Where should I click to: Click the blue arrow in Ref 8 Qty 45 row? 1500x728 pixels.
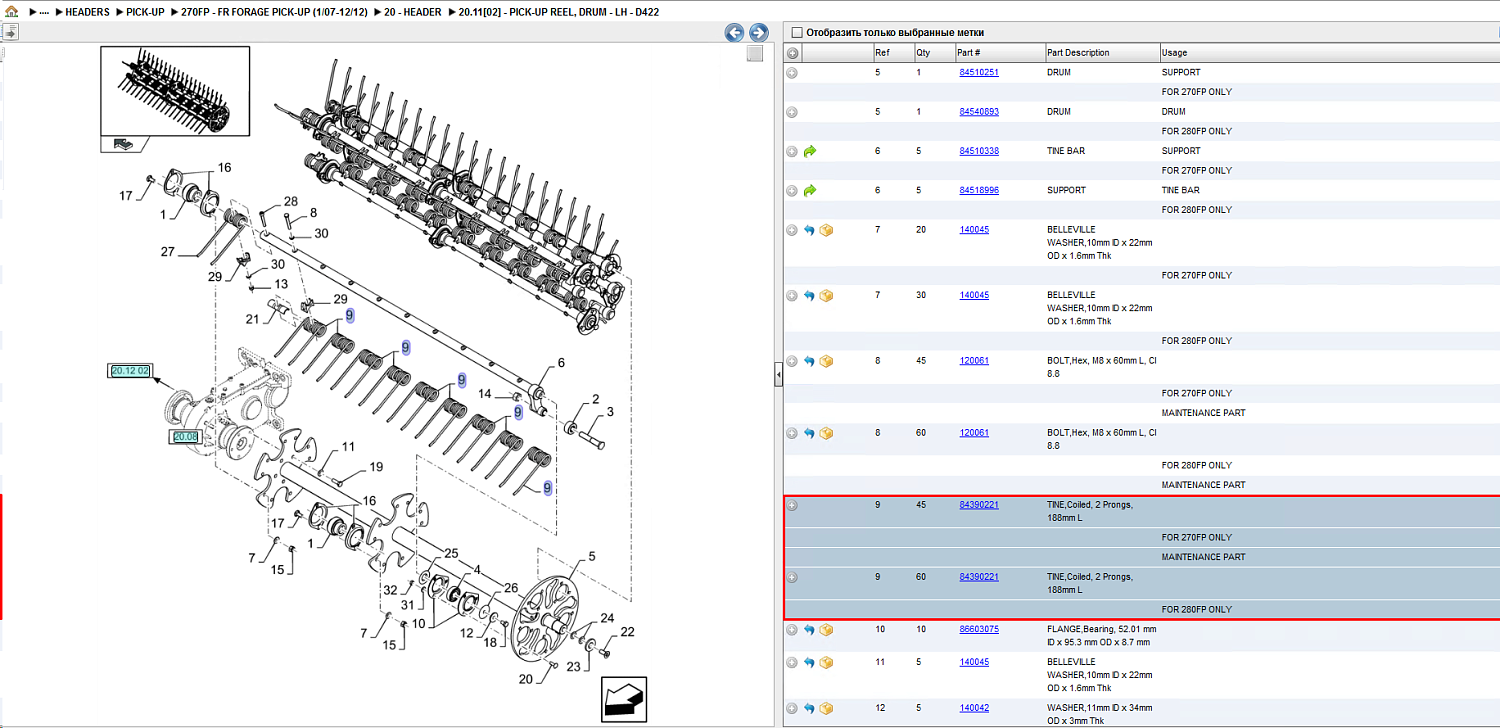pos(810,361)
